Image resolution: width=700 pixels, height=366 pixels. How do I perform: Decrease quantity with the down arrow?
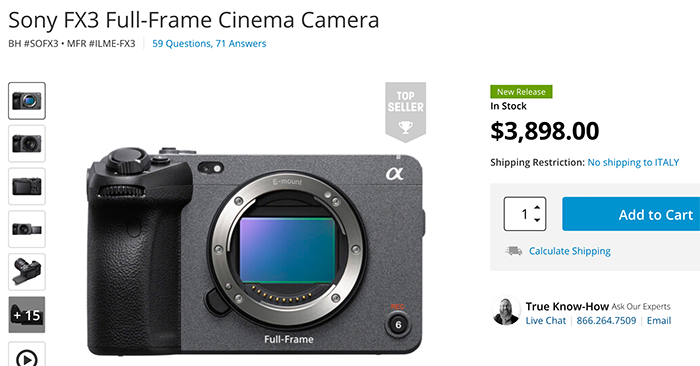pos(537,220)
